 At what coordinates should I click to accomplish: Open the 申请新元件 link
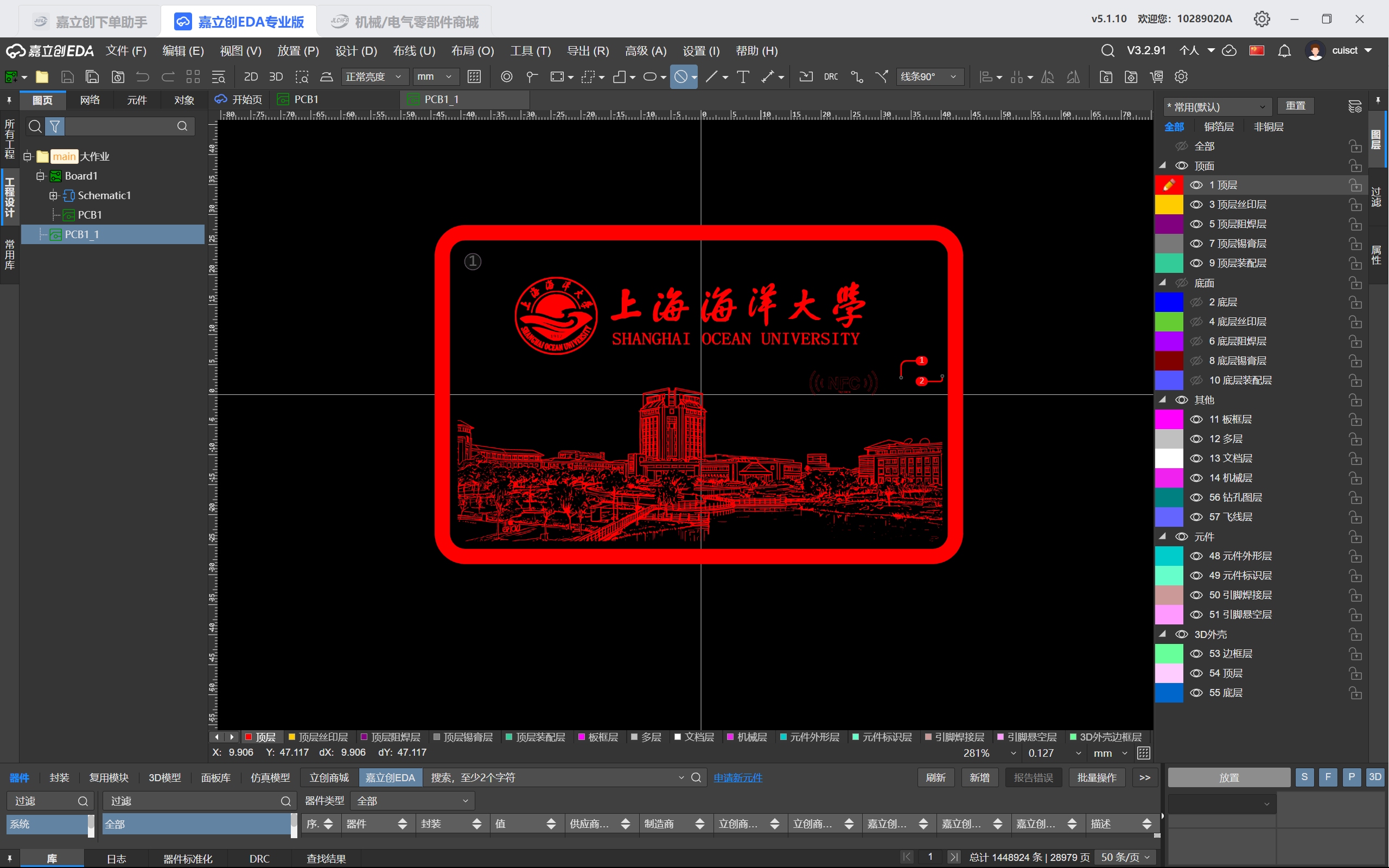738,777
